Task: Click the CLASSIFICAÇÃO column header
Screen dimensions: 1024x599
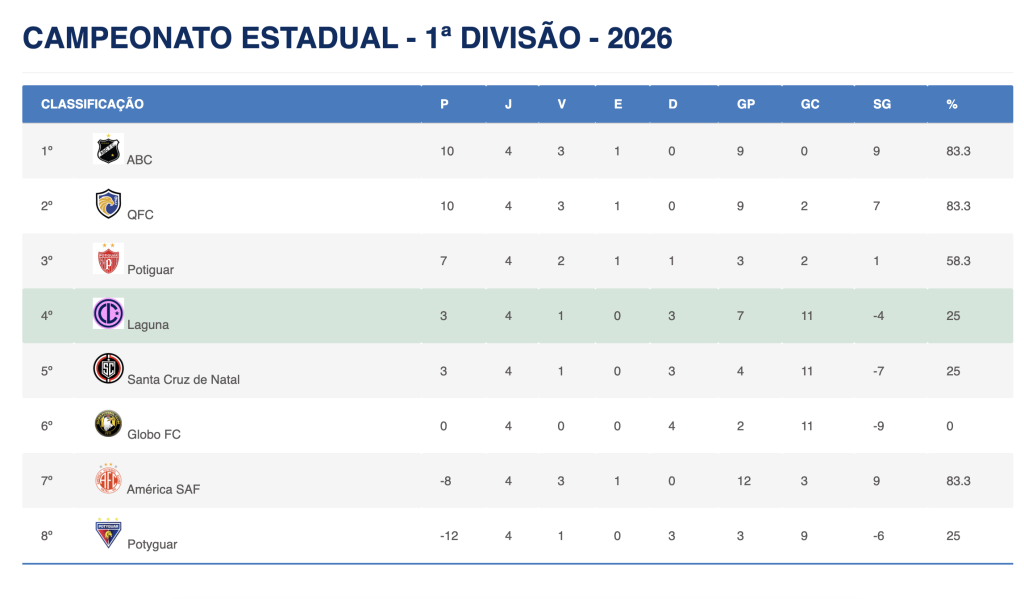Action: tap(92, 104)
